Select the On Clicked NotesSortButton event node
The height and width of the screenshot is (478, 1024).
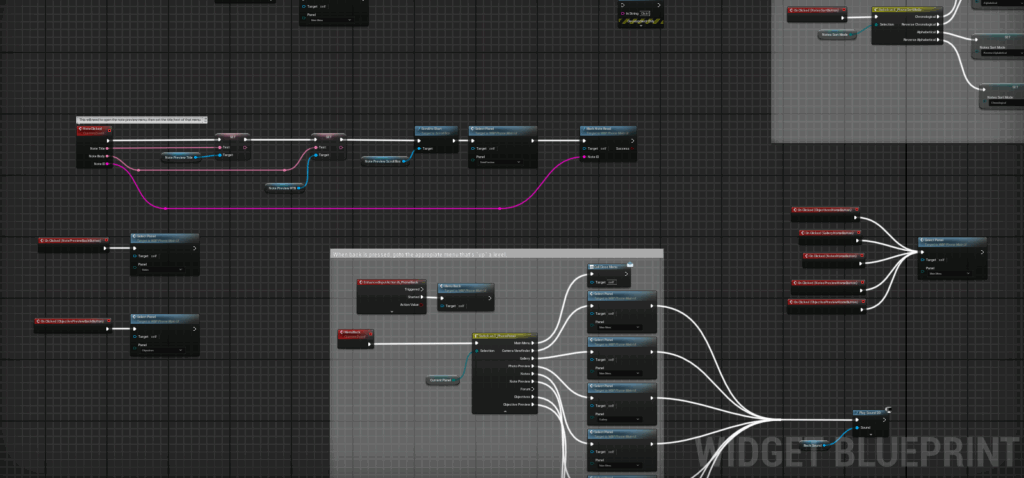point(815,12)
